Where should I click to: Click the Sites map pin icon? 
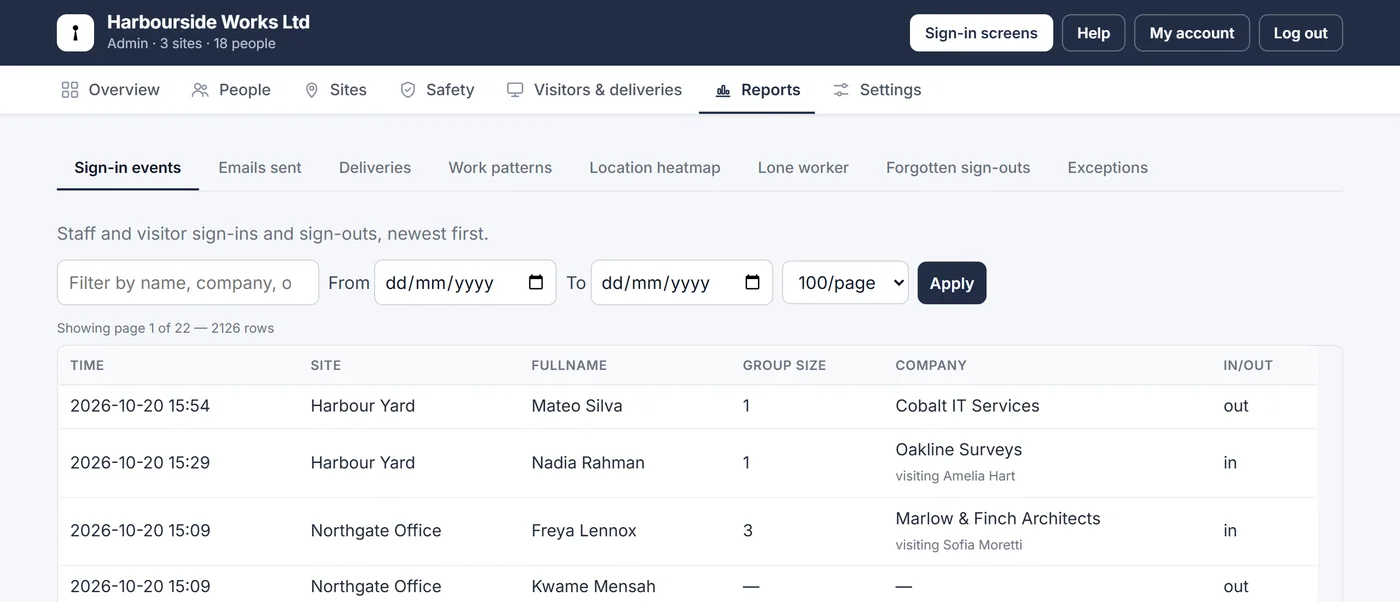[x=312, y=90]
